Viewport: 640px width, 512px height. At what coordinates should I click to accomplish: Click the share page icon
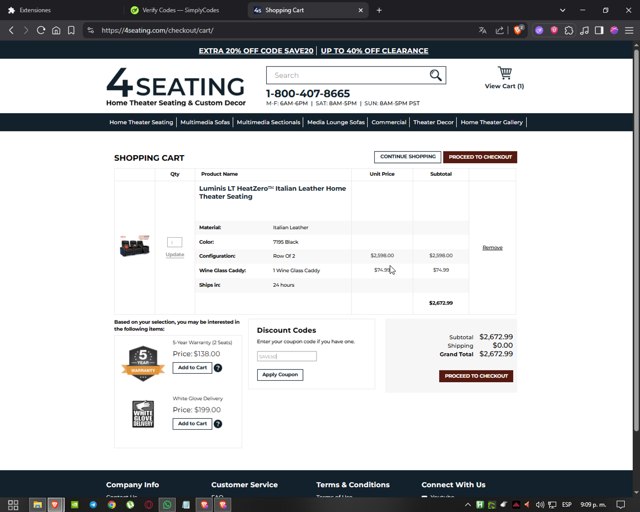[500, 30]
